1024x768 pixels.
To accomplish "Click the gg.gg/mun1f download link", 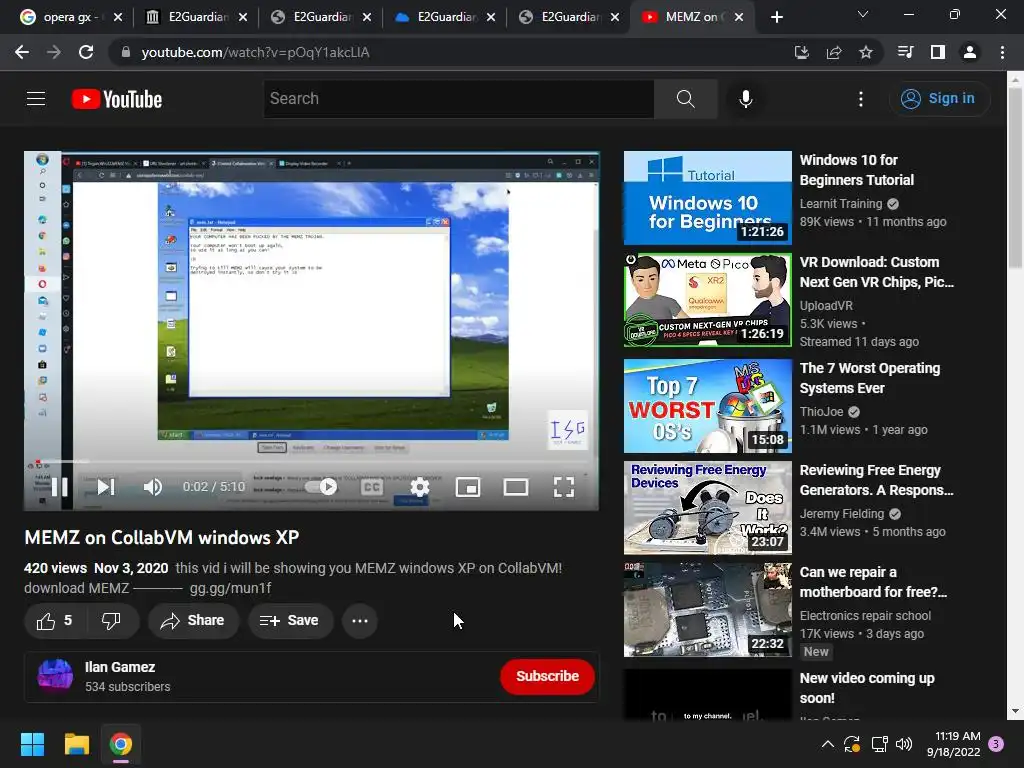I will point(231,588).
